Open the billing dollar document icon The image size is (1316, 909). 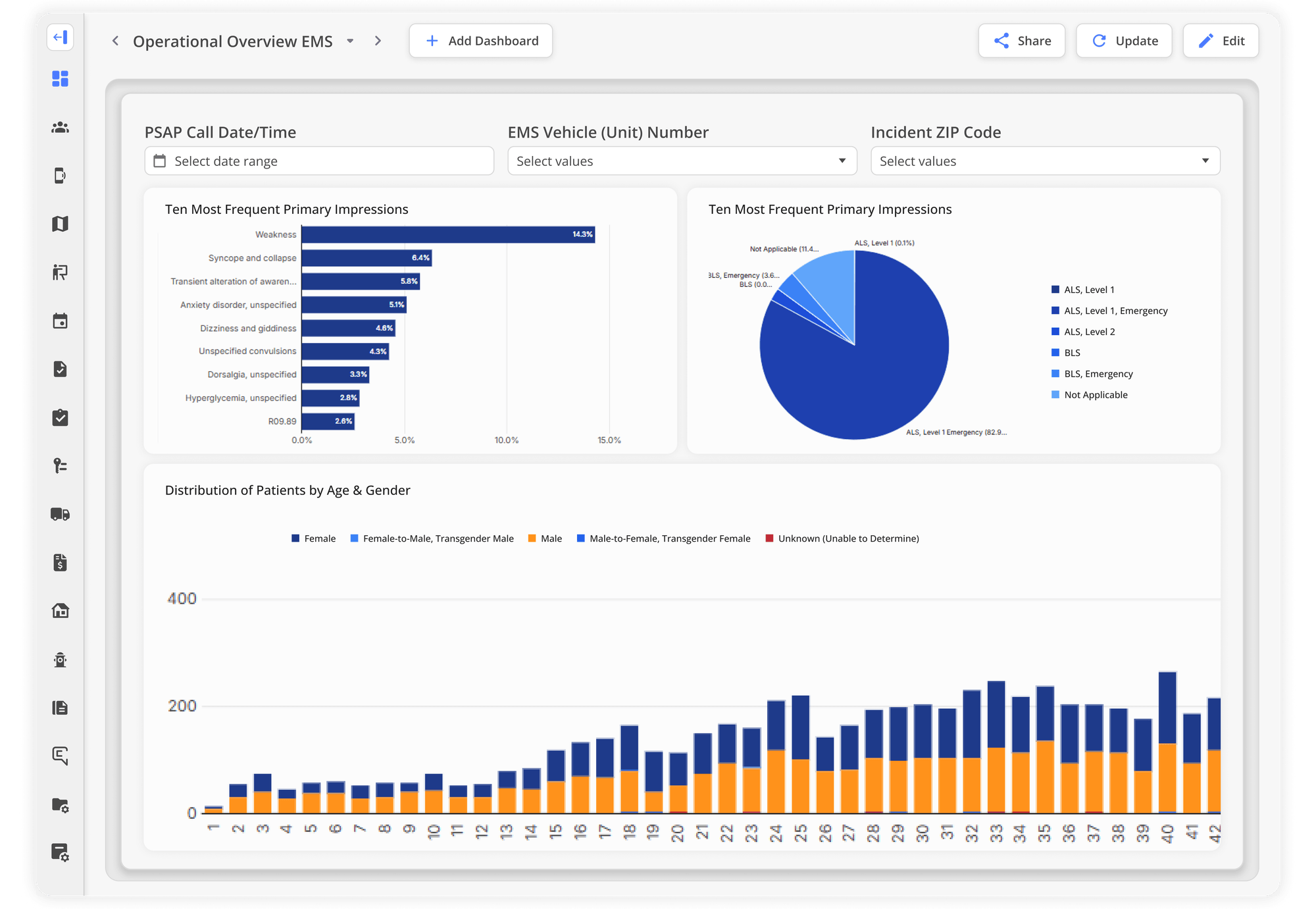coord(60,562)
